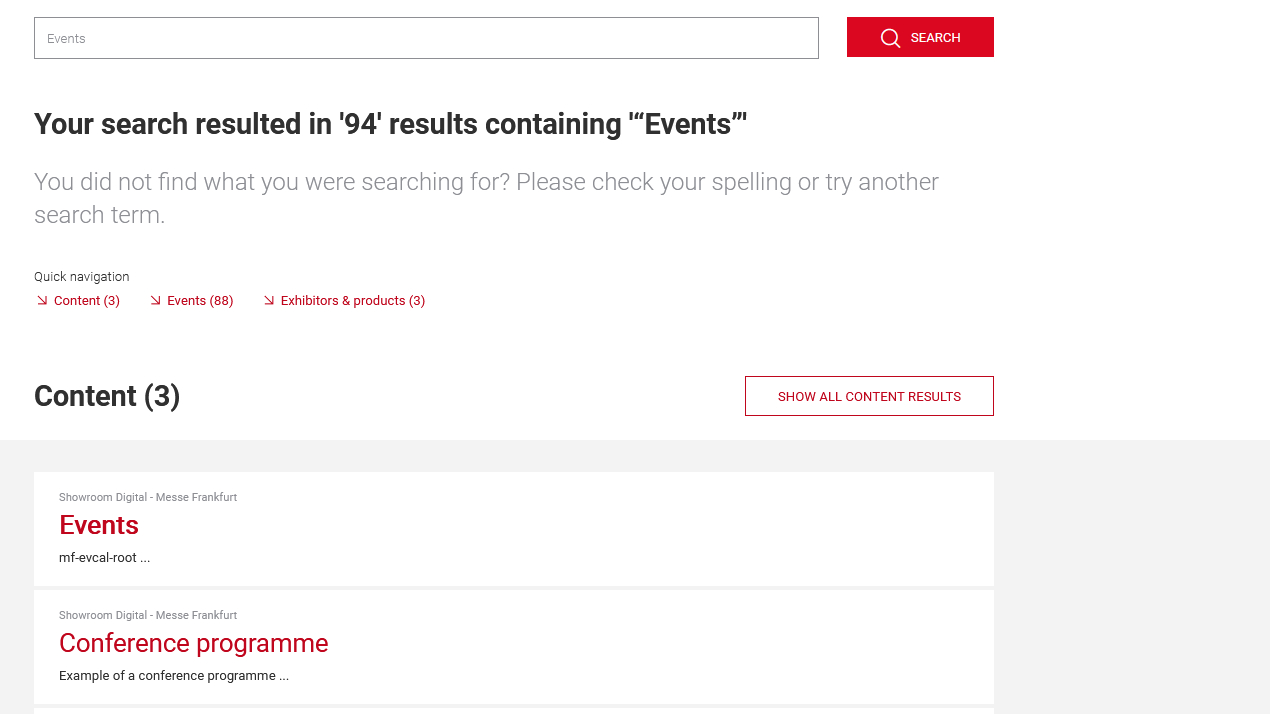Click the search input containing Events
This screenshot has height=714, width=1270.
point(426,38)
